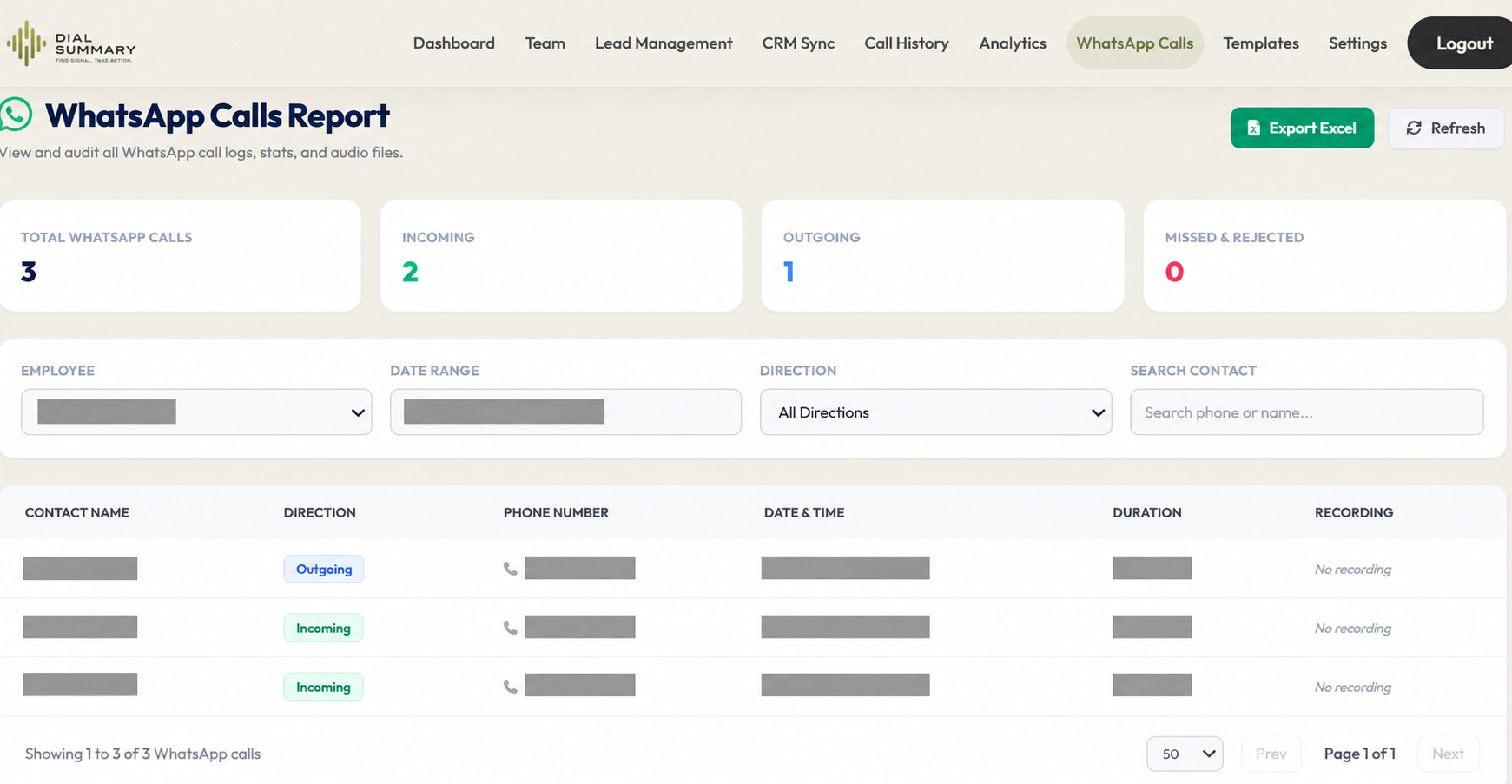Click the Dial Summary logo
This screenshot has width=1512, height=784.
coord(71,43)
